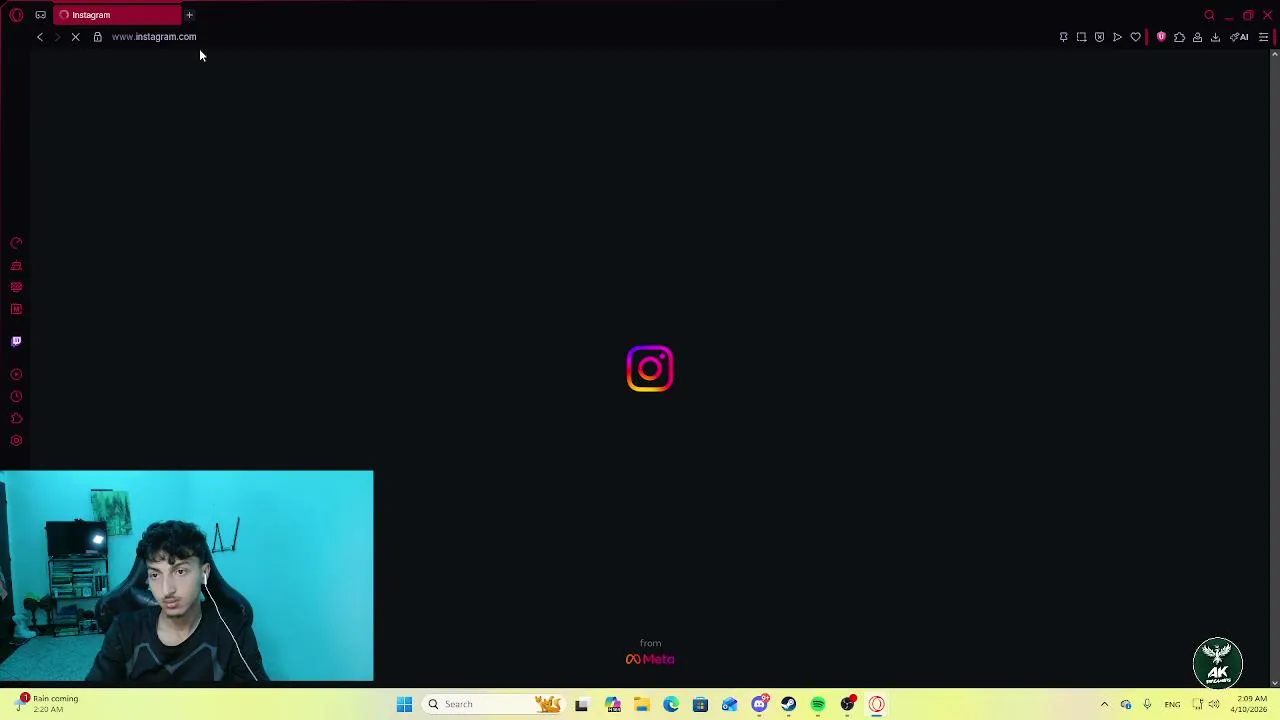Open the AI assistant button
This screenshot has width=1280, height=720.
1239,37
